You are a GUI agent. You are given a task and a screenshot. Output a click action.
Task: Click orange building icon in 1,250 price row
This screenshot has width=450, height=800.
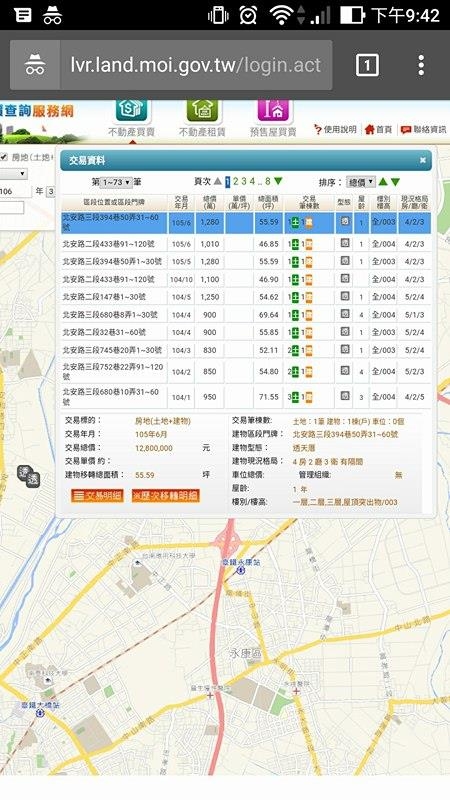(x=309, y=297)
